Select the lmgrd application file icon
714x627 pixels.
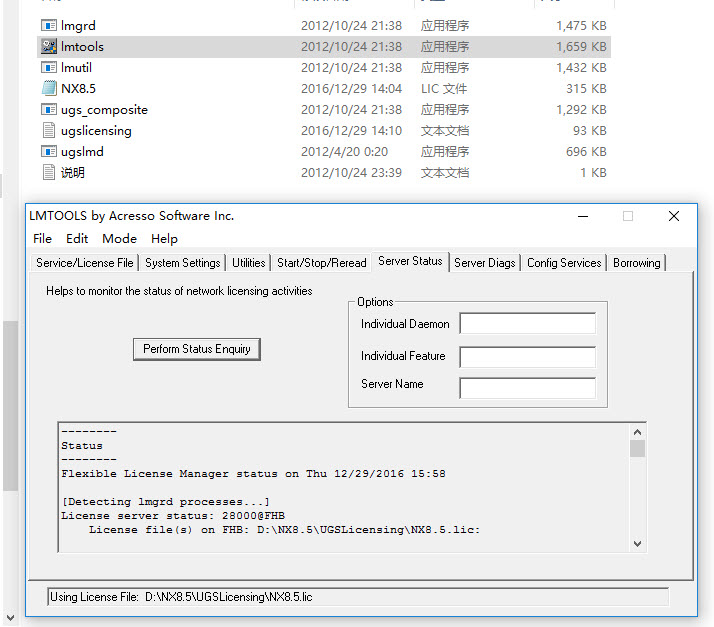coord(49,25)
